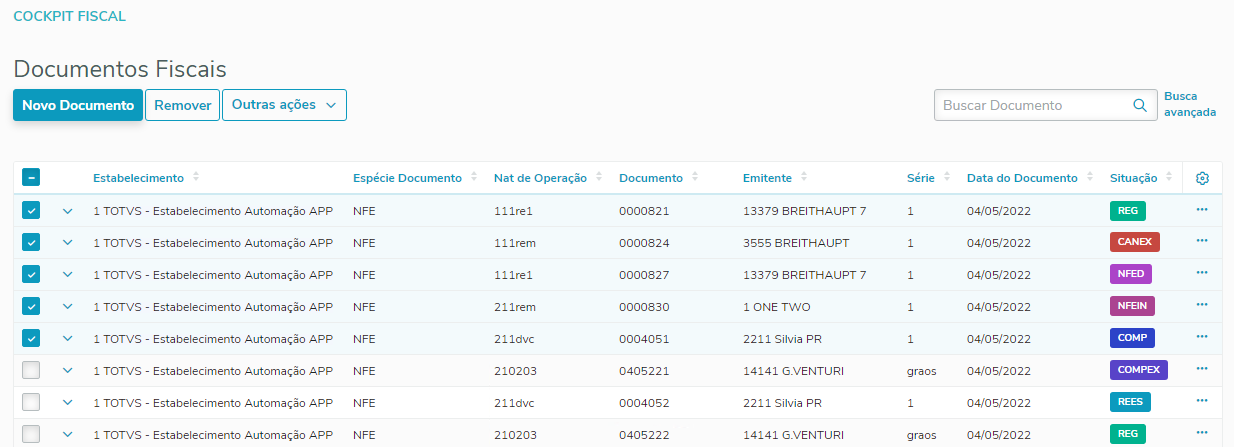
Task: Click document number 0405221
Action: (644, 371)
